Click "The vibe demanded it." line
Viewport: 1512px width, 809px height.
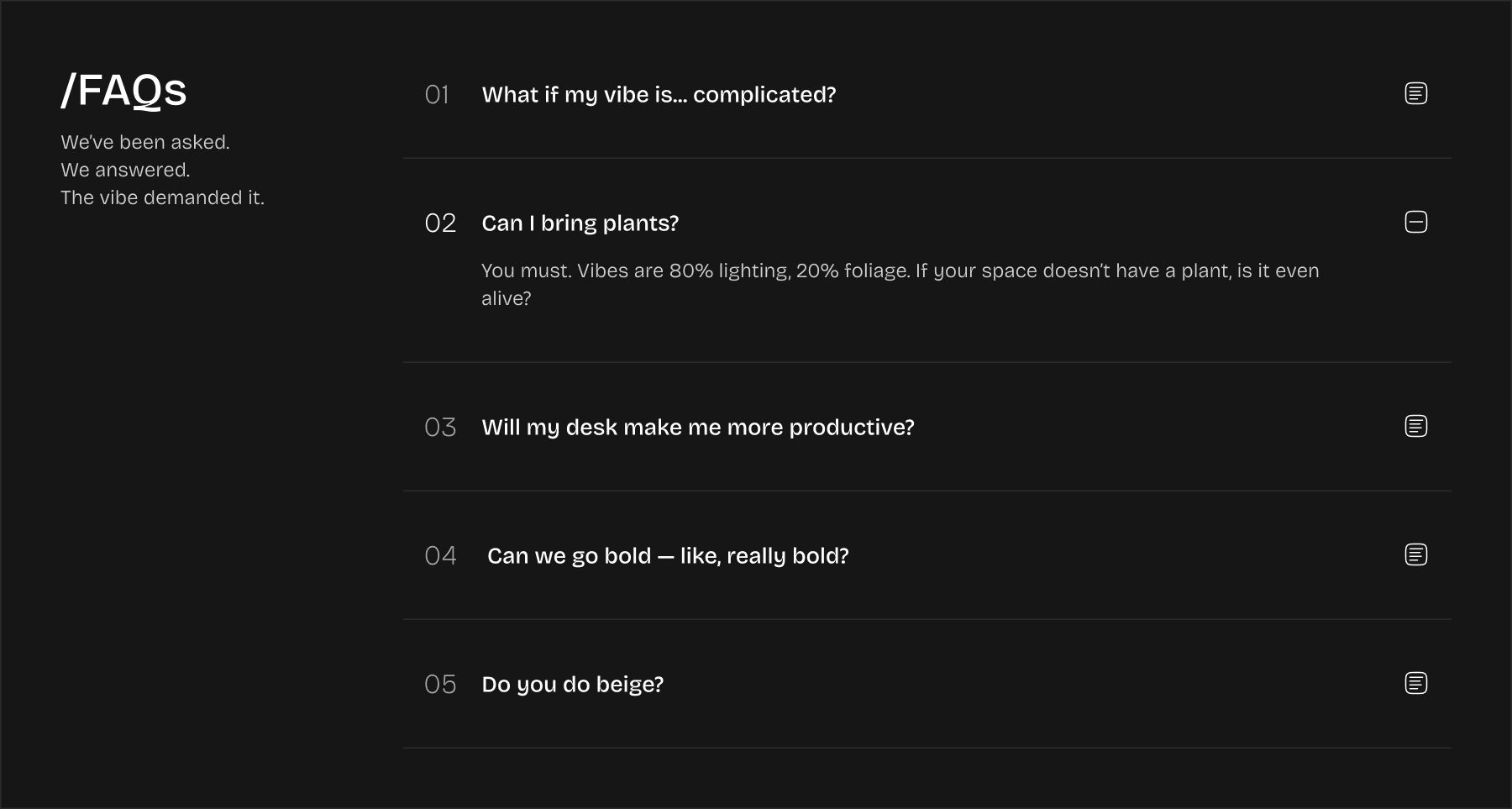(x=162, y=197)
